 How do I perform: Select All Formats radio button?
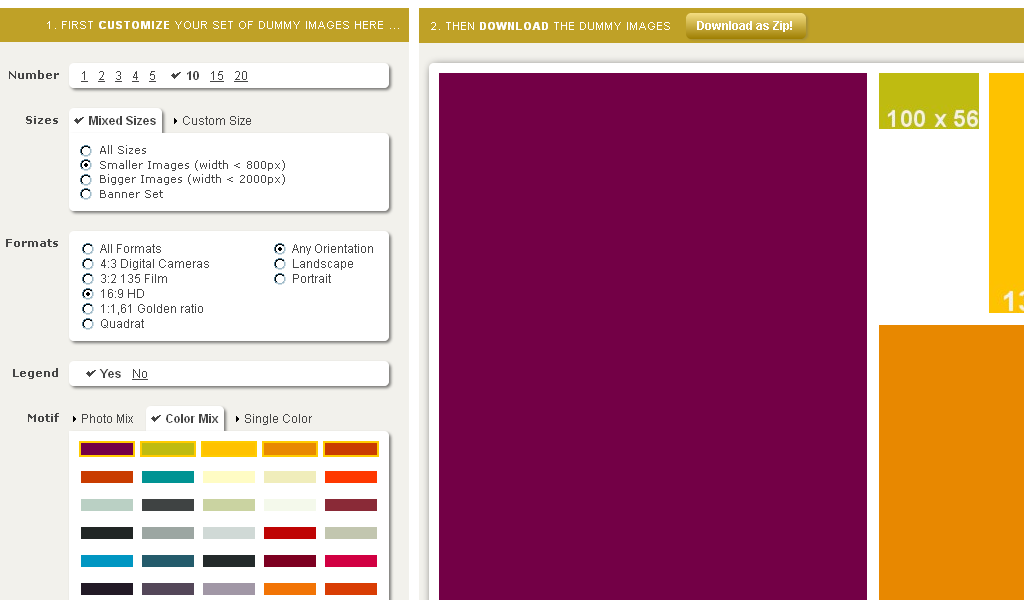tap(88, 249)
